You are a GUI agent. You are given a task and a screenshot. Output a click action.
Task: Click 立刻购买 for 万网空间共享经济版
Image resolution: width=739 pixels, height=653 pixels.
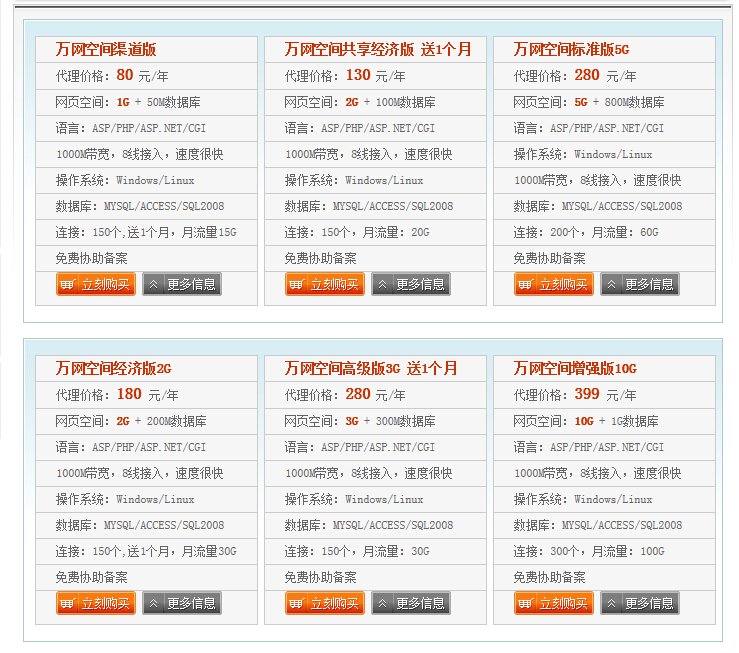pos(325,284)
